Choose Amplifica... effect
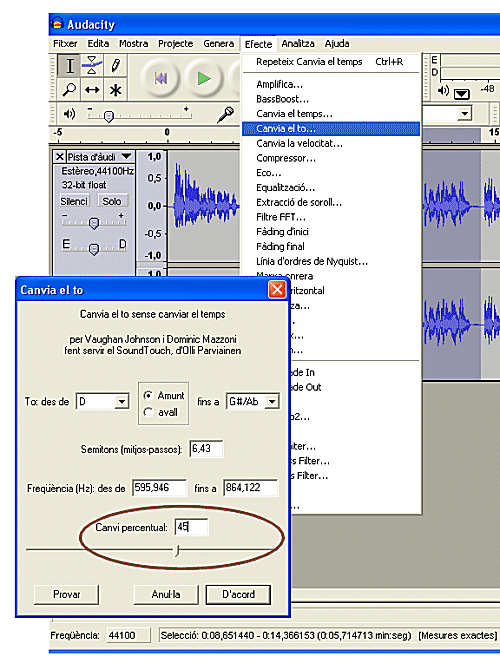The height and width of the screenshot is (663, 500). coord(331,85)
